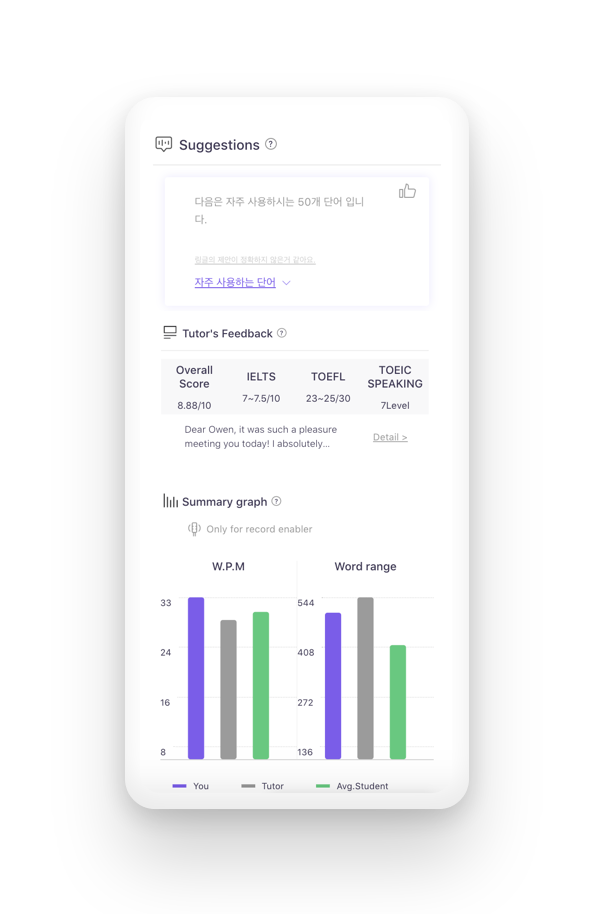The height and width of the screenshot is (914, 601).
Task: Select the IELTS score column
Action: [x=261, y=387]
